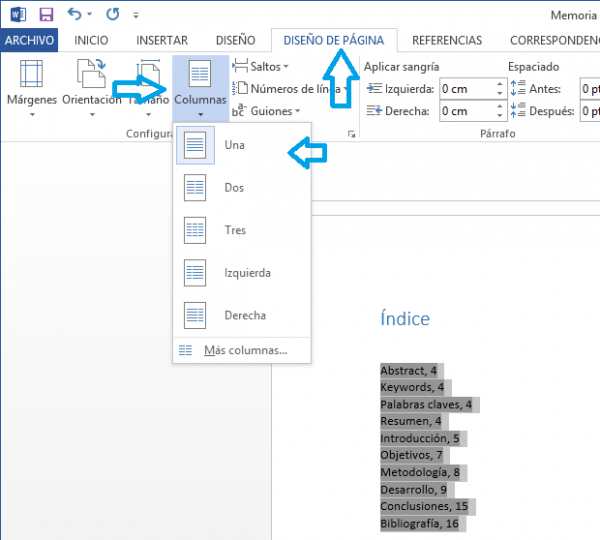Click the 'Resumen, 4' index entry
The image size is (600, 540).
click(x=411, y=421)
